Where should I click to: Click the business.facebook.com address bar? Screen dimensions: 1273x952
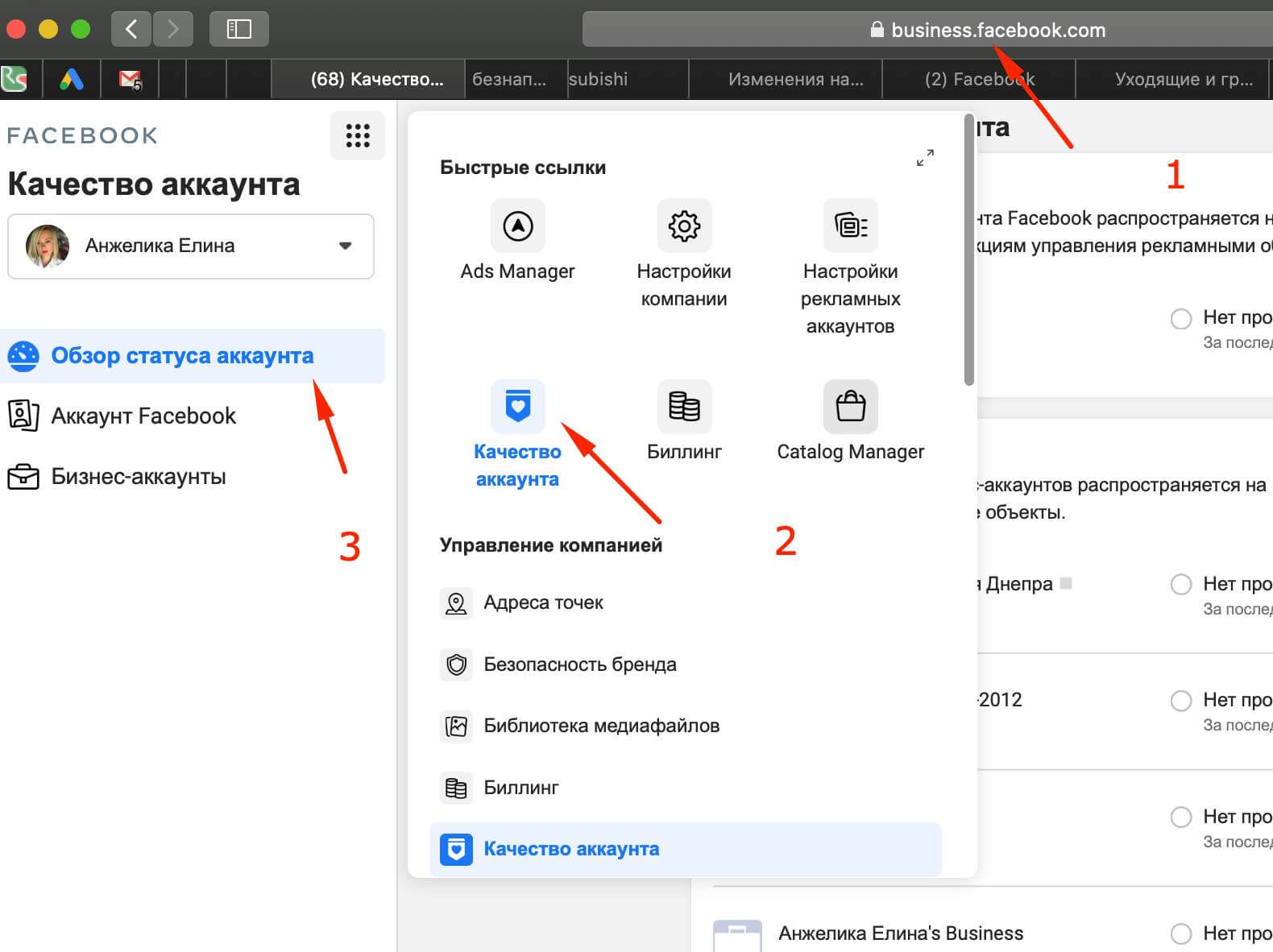[x=927, y=30]
